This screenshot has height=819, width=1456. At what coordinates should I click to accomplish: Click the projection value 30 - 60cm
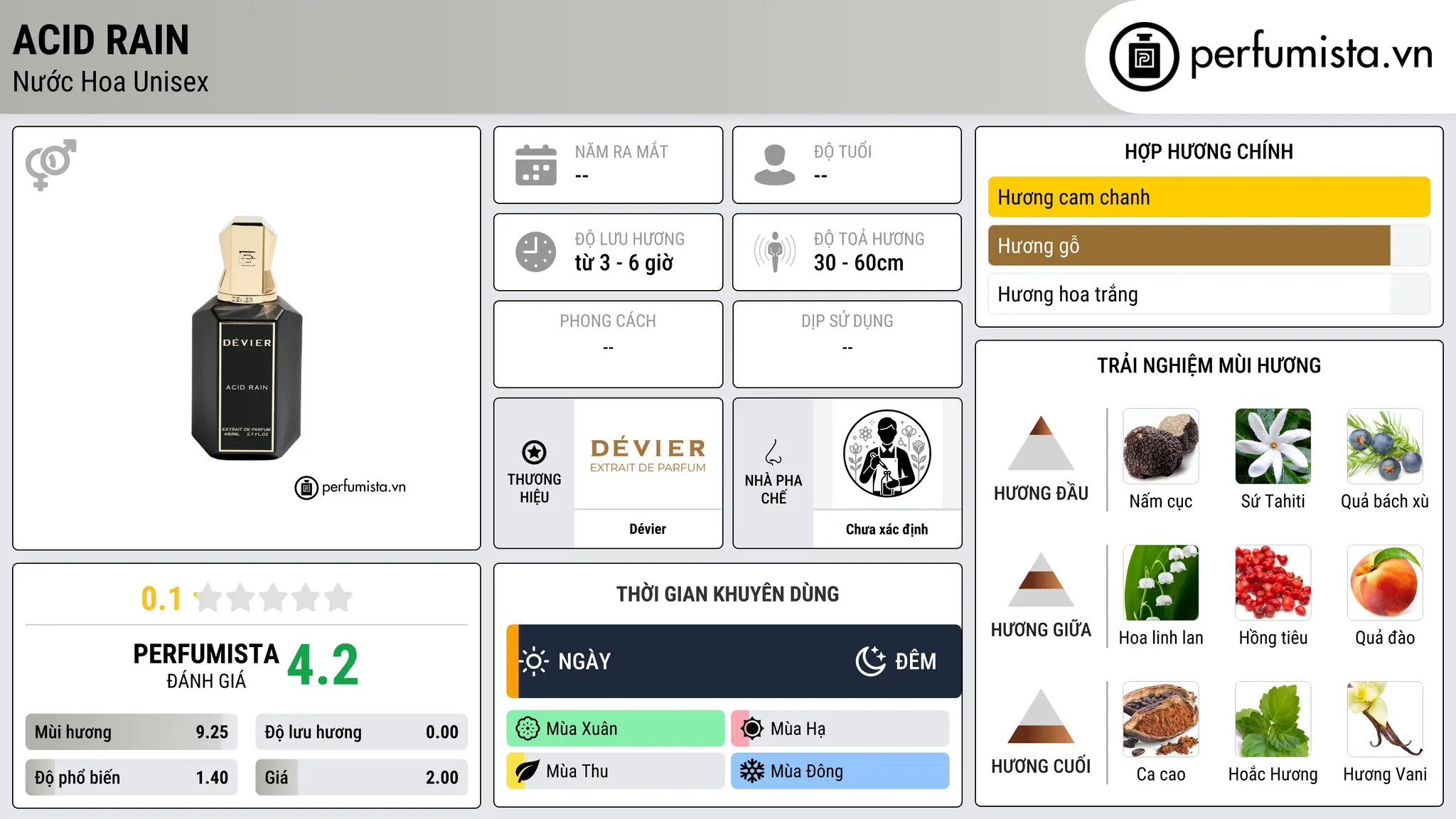coord(859,262)
